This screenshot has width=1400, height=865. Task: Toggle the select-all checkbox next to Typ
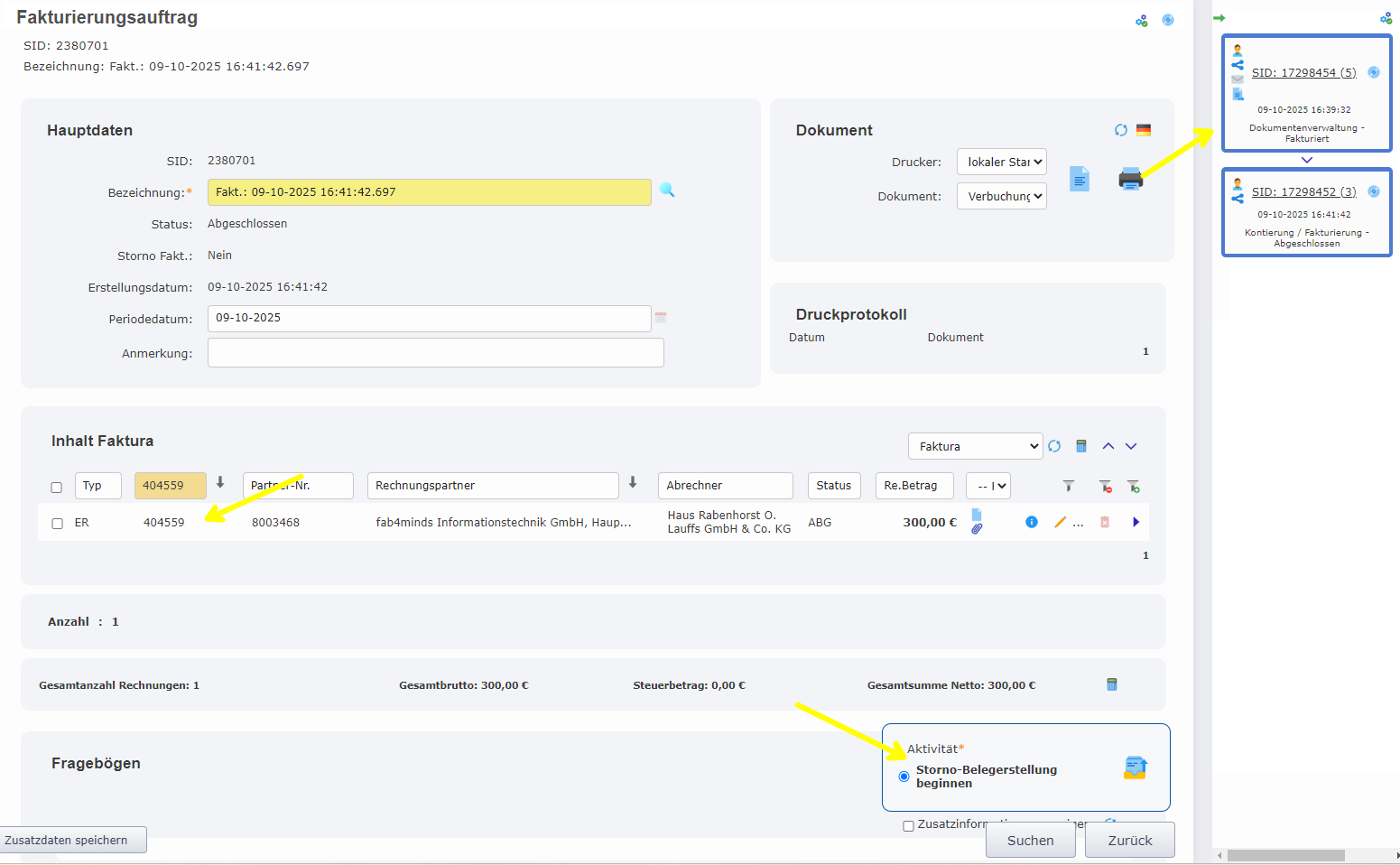click(x=57, y=488)
